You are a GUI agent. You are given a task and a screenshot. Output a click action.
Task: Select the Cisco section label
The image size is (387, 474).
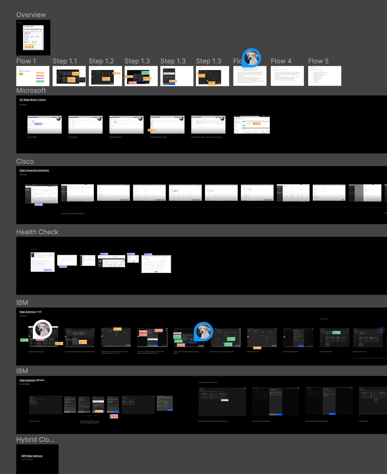[x=25, y=161]
